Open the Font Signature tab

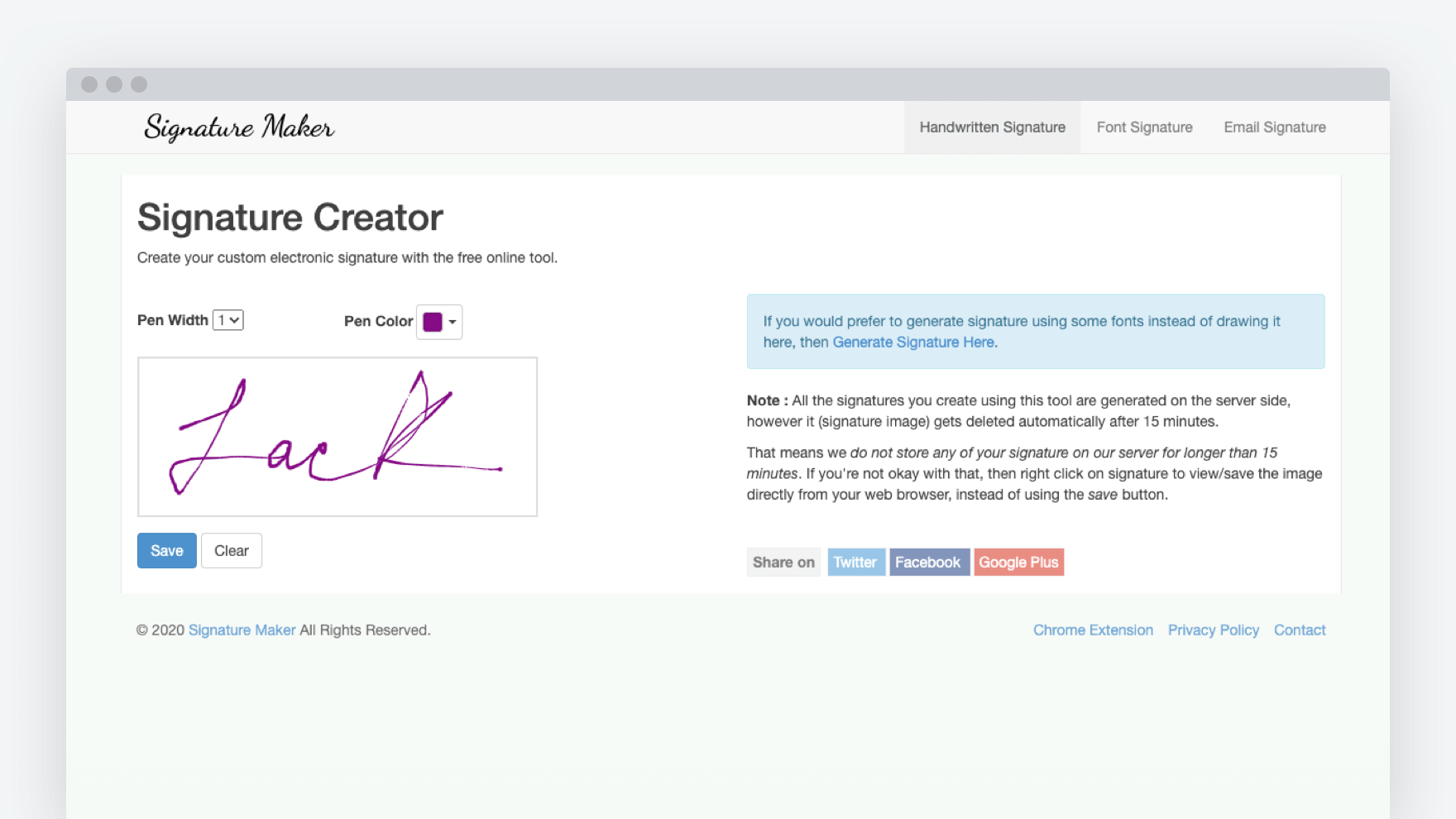[x=1144, y=127]
